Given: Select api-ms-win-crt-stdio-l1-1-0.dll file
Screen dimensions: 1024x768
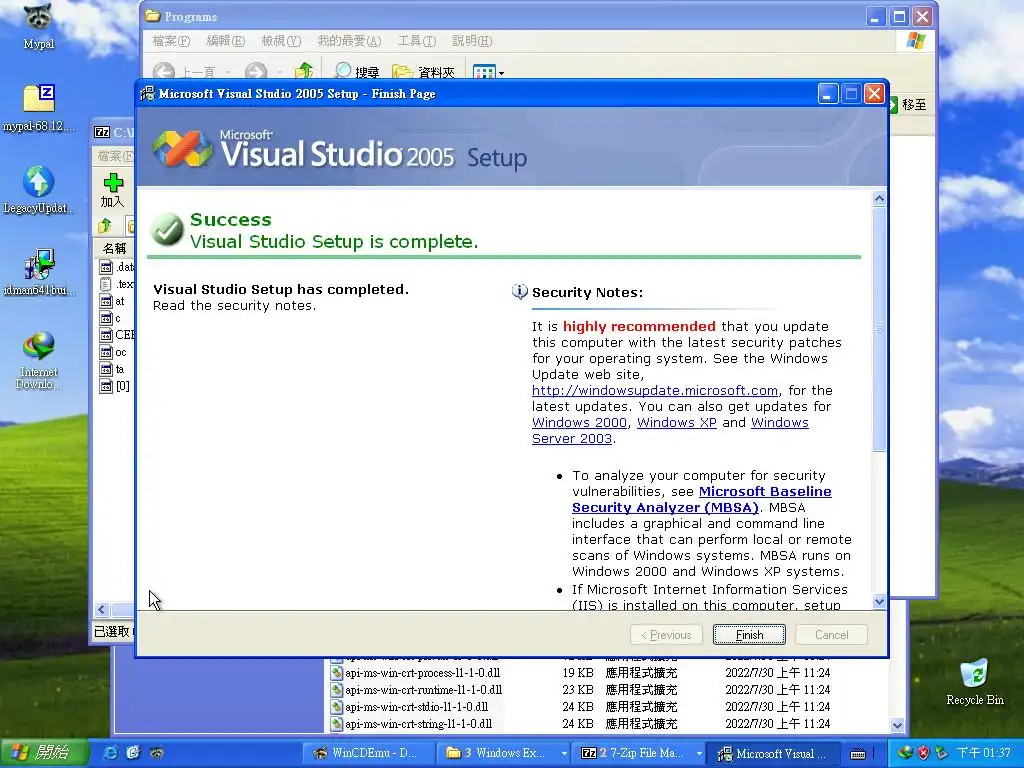Looking at the screenshot, I should [409, 707].
